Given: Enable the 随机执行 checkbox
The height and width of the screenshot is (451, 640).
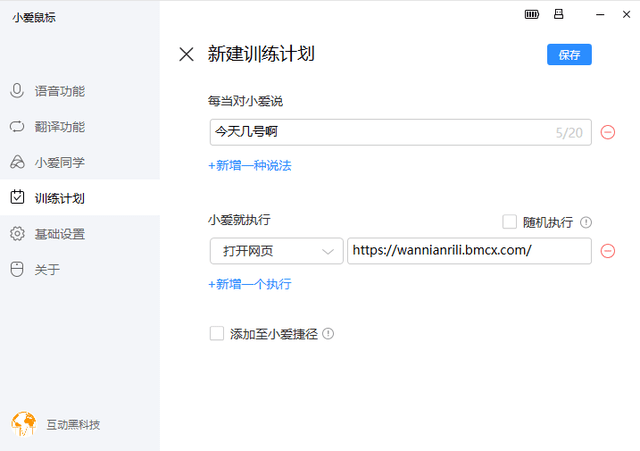Looking at the screenshot, I should click(x=509, y=222).
